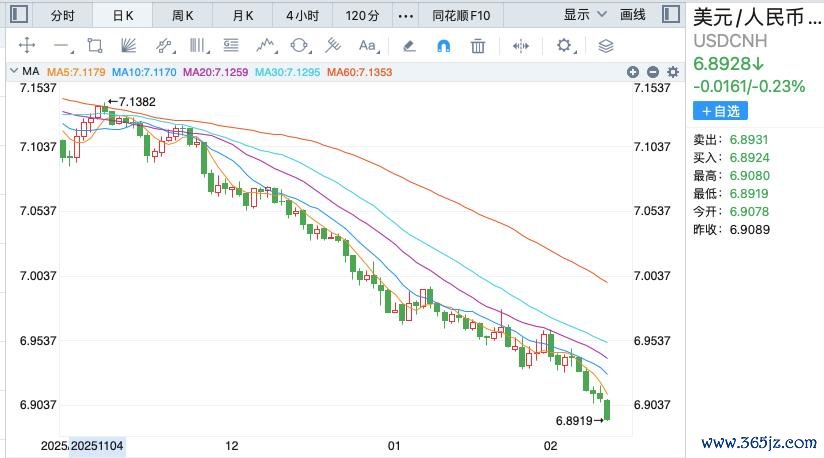Screen dimensions: 824x458
Task: Select the horizontal line drawing tool
Action: 63,46
